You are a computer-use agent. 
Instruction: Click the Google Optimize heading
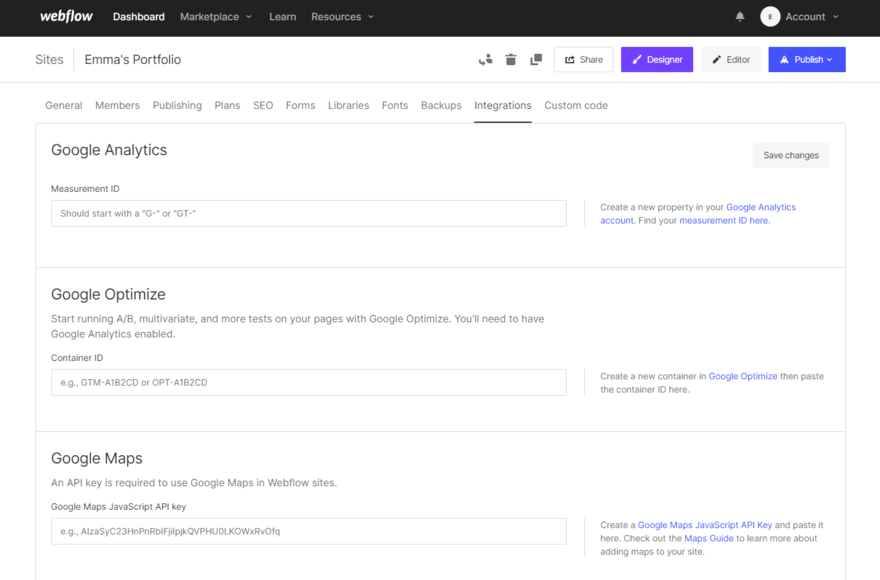[108, 294]
